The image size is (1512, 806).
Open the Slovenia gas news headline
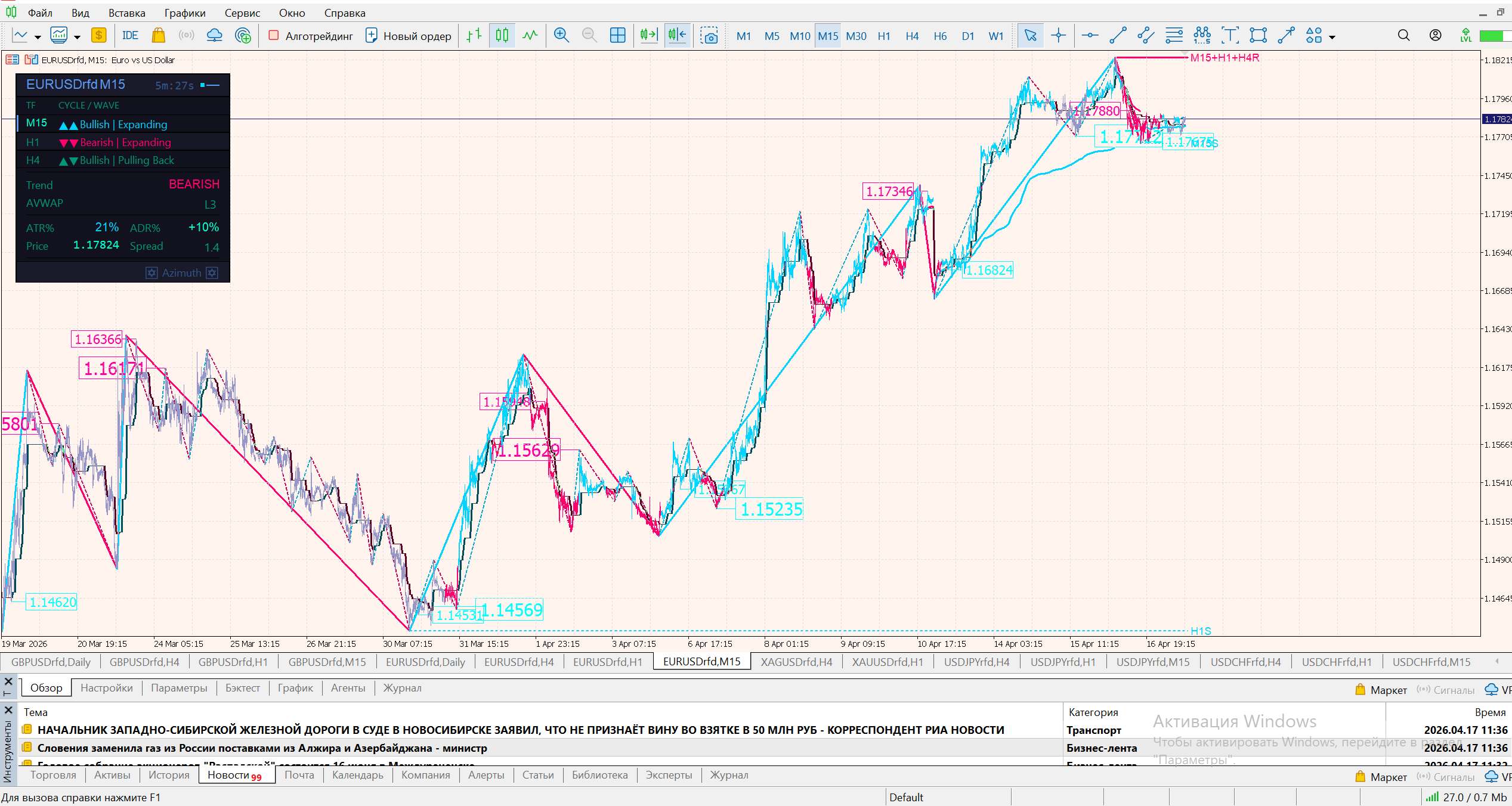tap(262, 748)
